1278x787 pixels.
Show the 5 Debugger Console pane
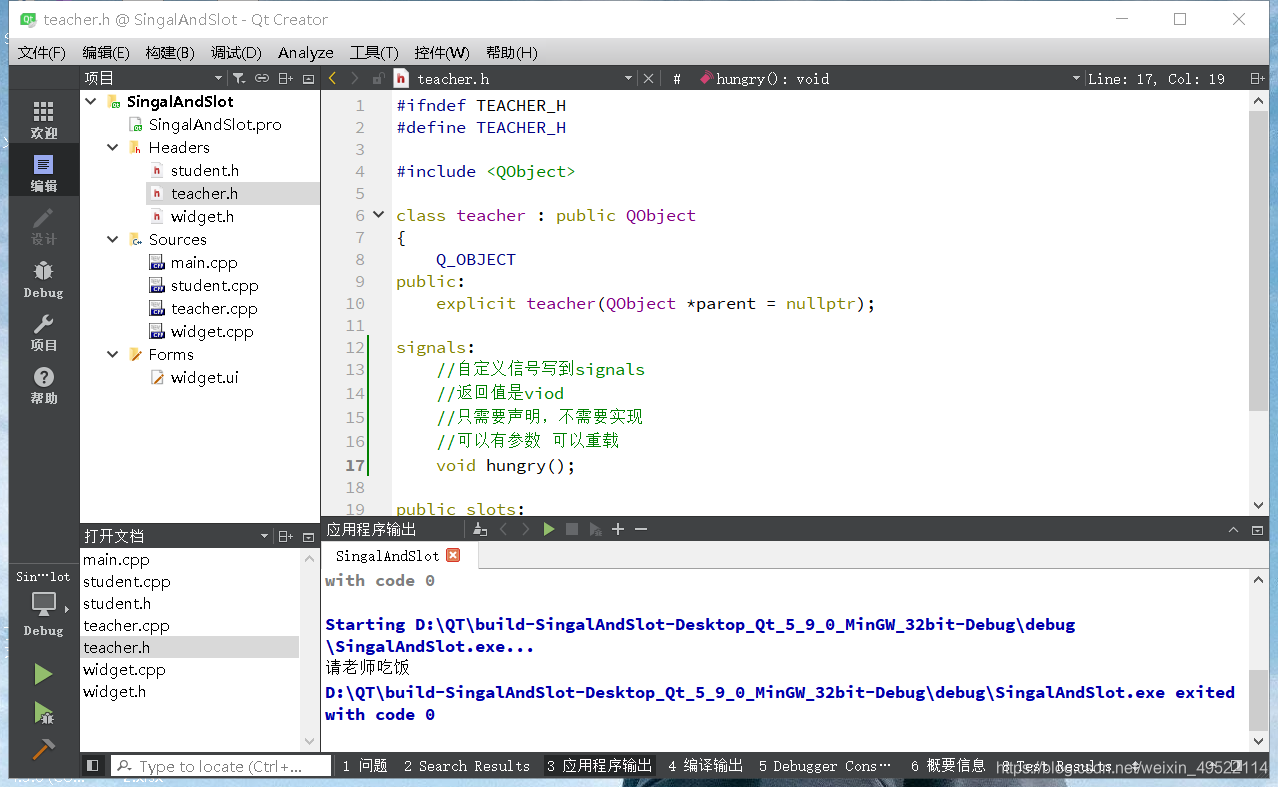[x=825, y=766]
